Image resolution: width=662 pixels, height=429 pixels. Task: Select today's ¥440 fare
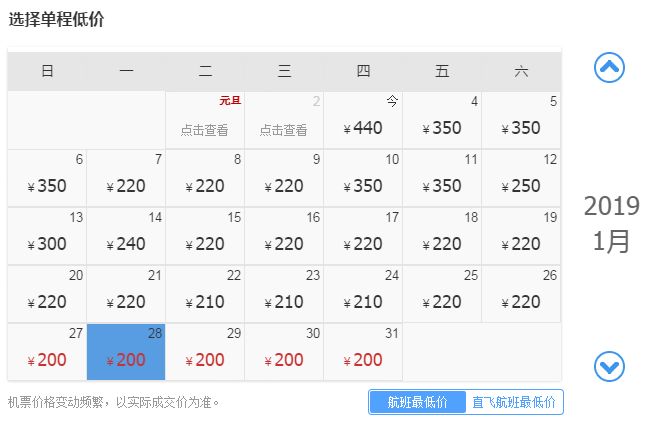coord(363,128)
